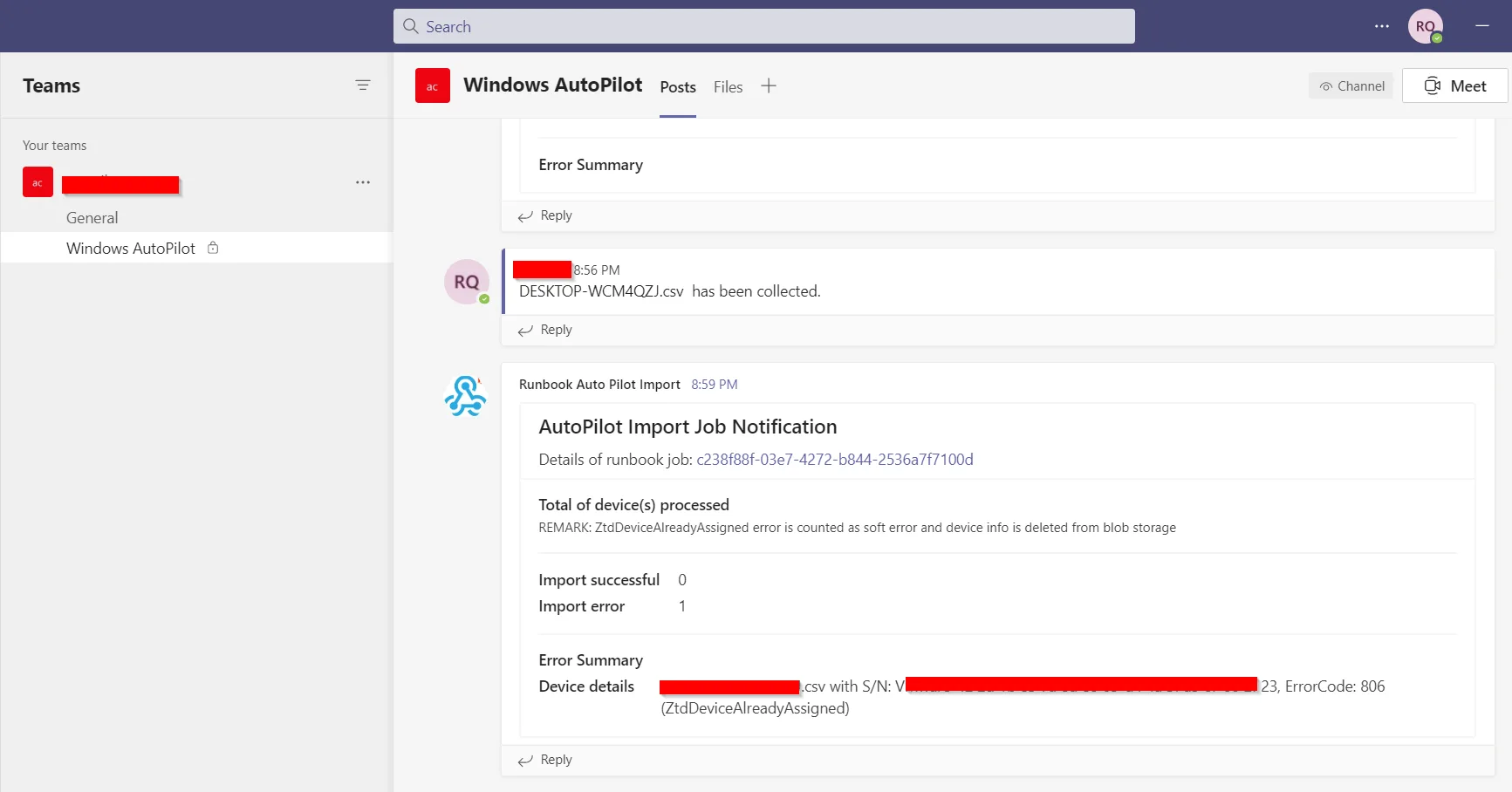Select the red 'ac' team avatar in sidebar

click(x=38, y=182)
